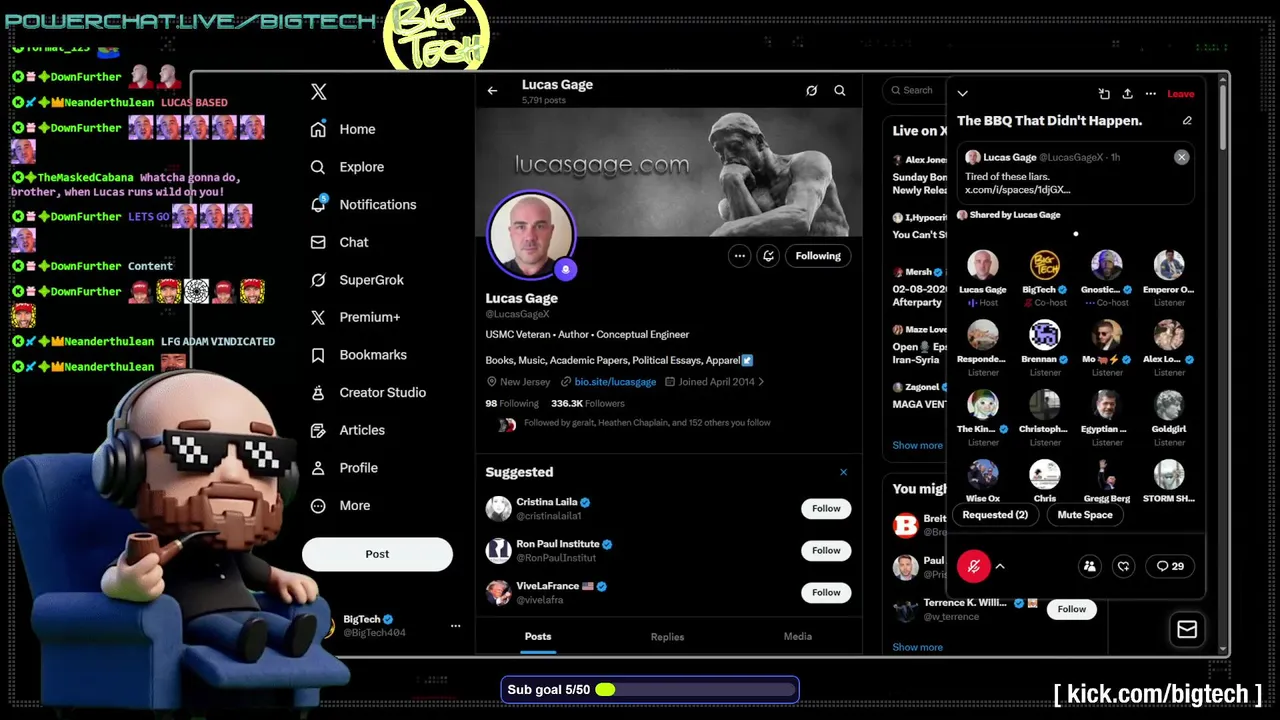
Task: Switch to the Posts tab
Action: pyautogui.click(x=538, y=637)
